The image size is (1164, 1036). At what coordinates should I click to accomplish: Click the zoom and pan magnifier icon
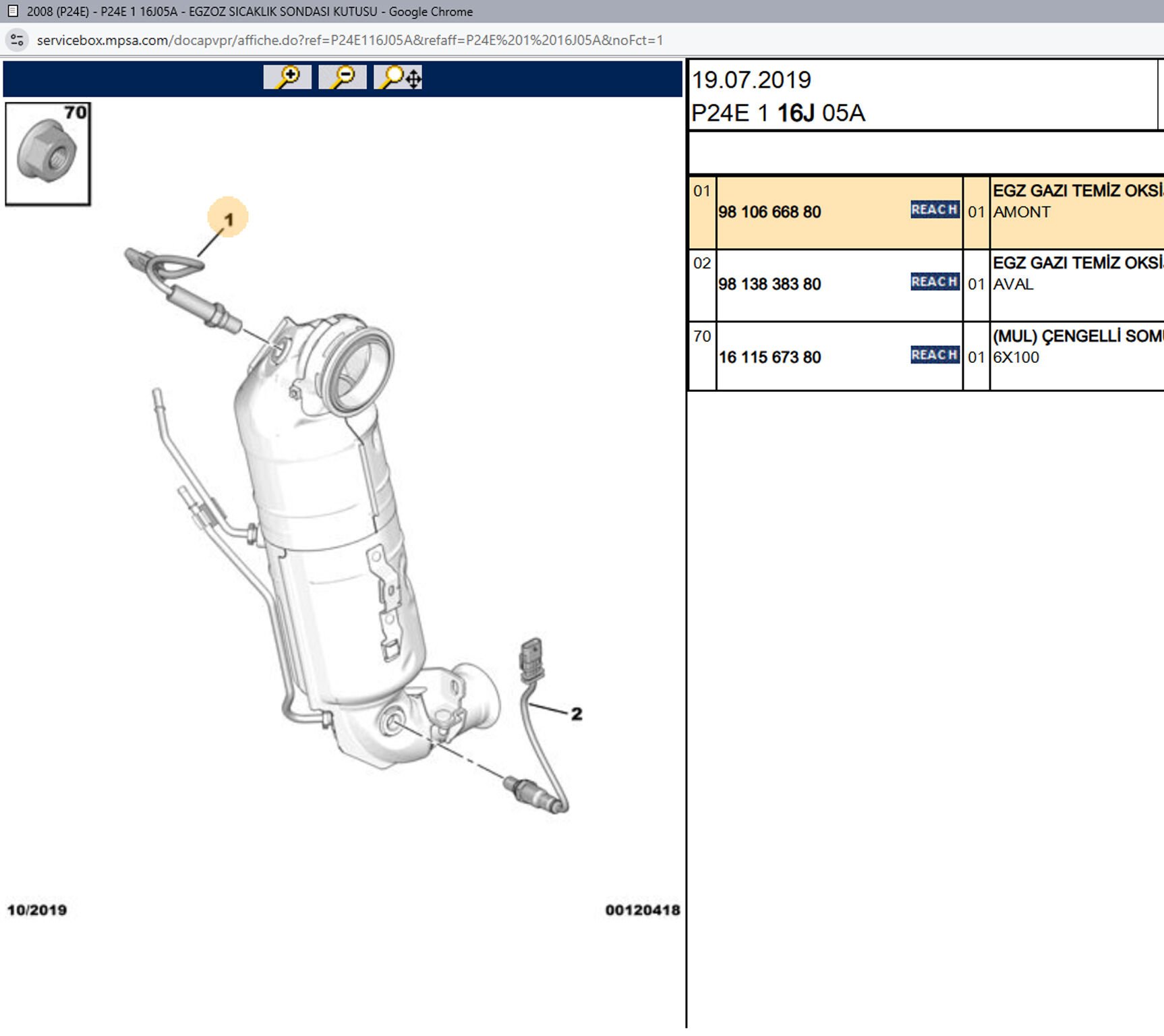click(398, 78)
